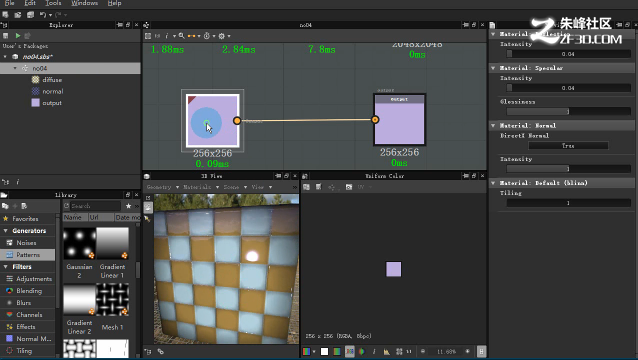This screenshot has width=638, height=360.
Task: Collapse the no04.sbs package tree node
Action: [5, 57]
